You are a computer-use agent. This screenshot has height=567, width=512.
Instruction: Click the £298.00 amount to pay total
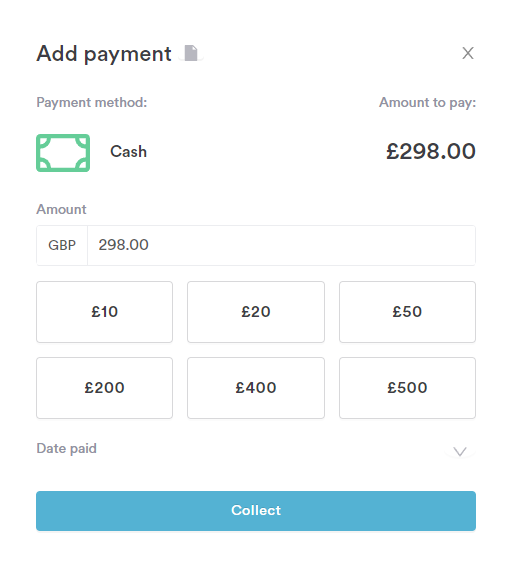(431, 151)
